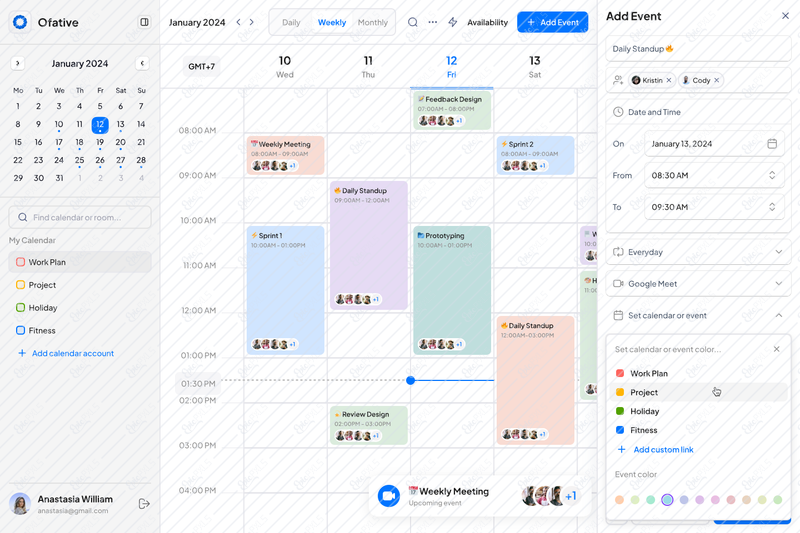The image size is (800, 533).
Task: Adjust the To 09:30 AM time stepper
Action: (772, 207)
